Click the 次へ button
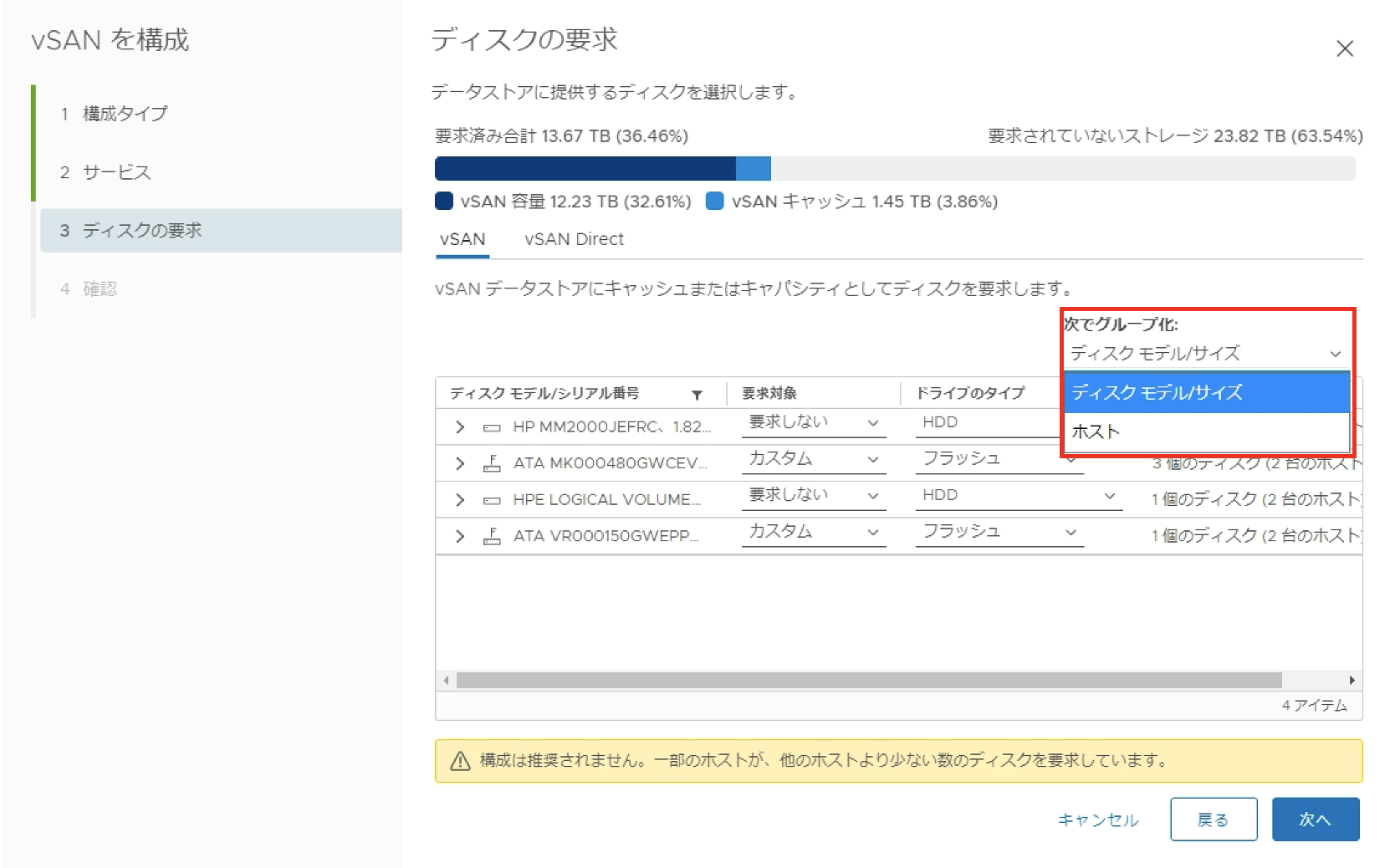Image resolution: width=1395 pixels, height=868 pixels. tap(1316, 819)
